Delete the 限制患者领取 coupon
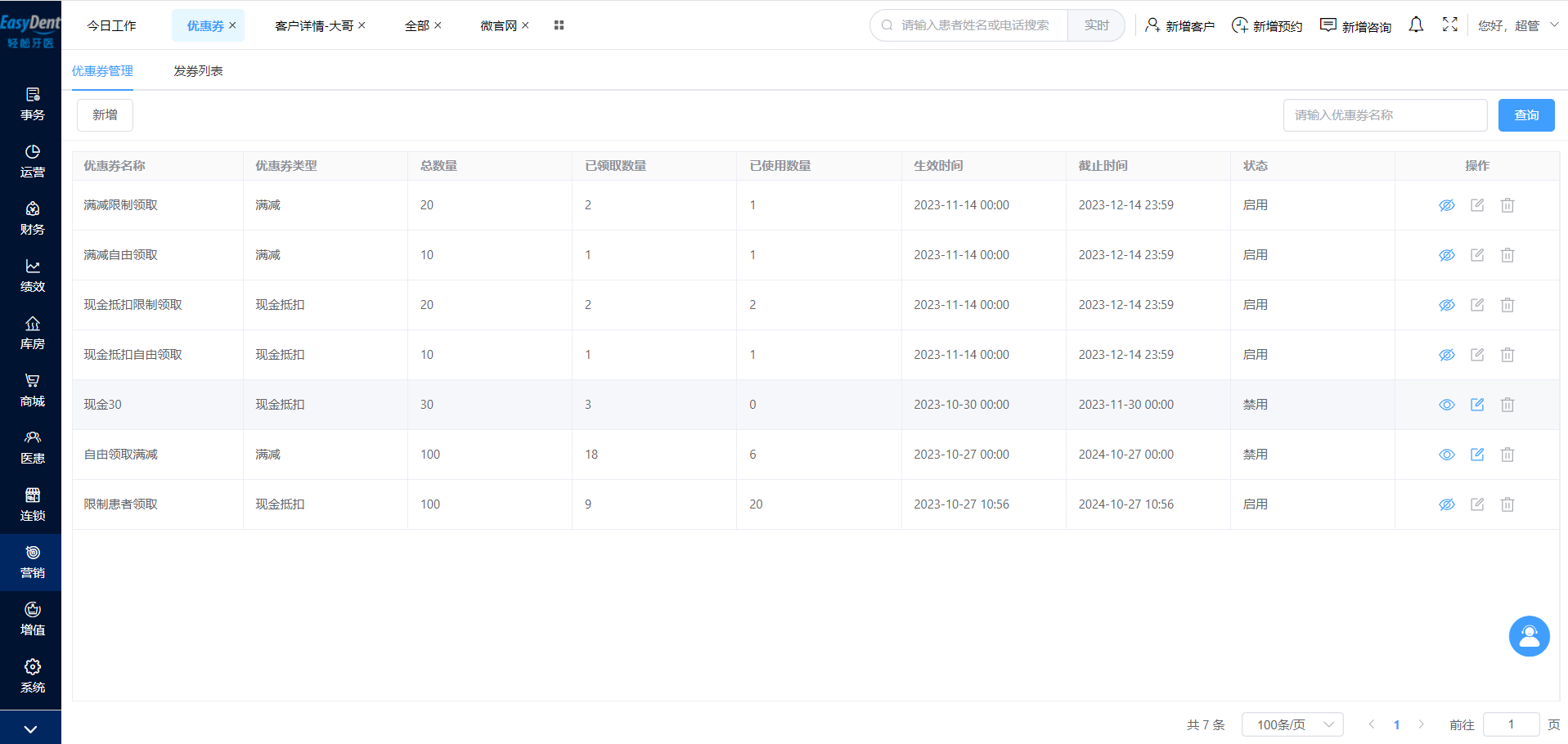 (x=1507, y=504)
